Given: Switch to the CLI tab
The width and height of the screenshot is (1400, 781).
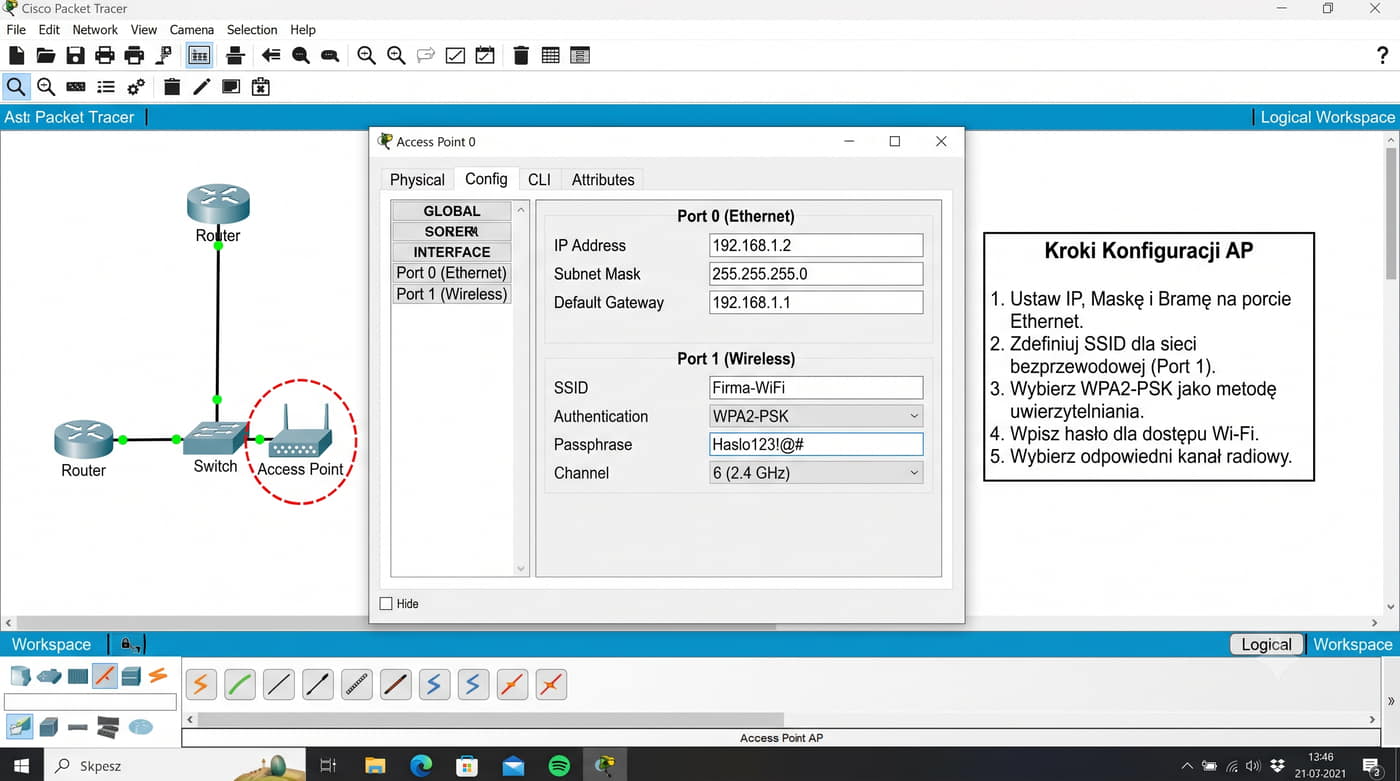Looking at the screenshot, I should coord(539,180).
